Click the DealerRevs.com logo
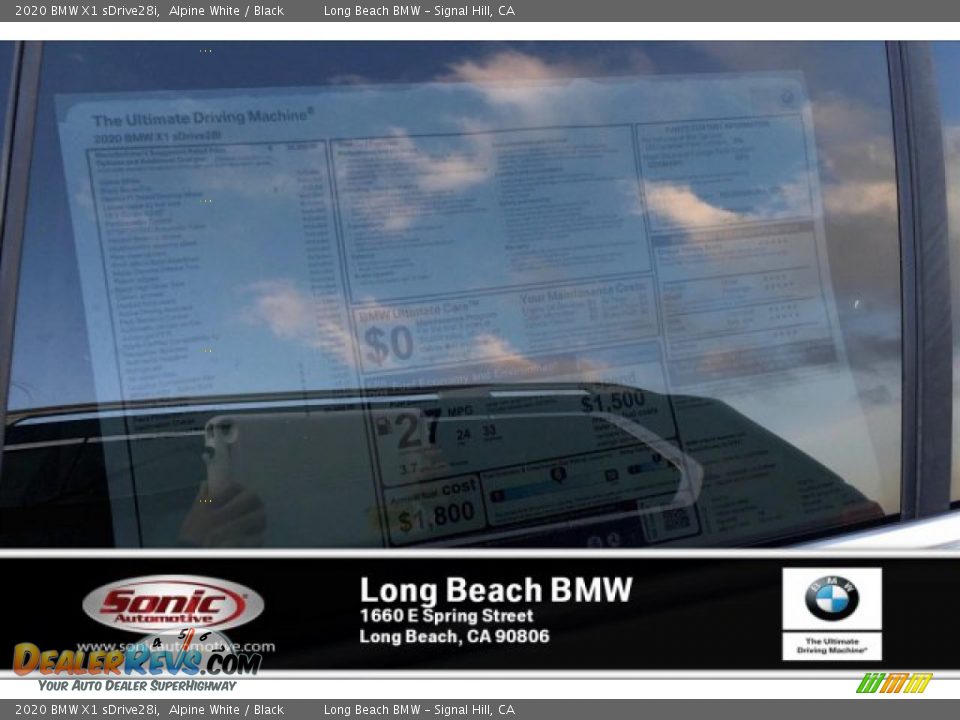 click(x=135, y=663)
